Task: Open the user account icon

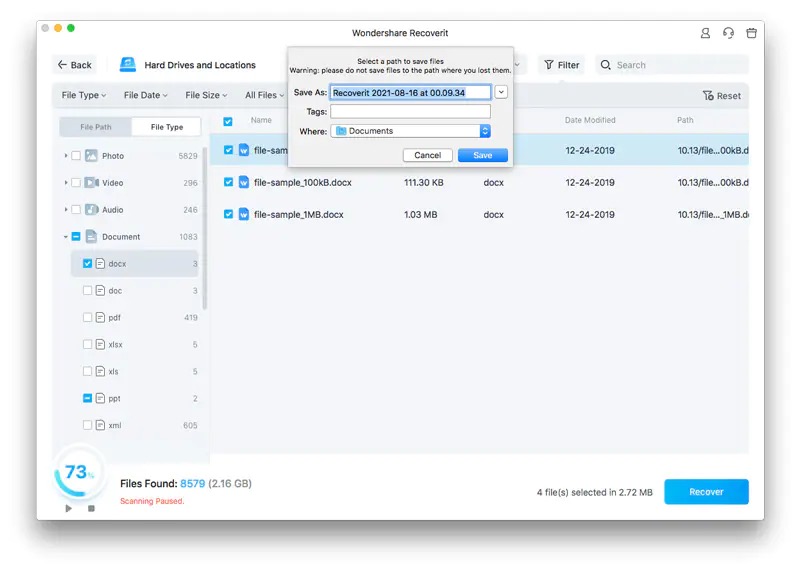Action: click(x=705, y=33)
